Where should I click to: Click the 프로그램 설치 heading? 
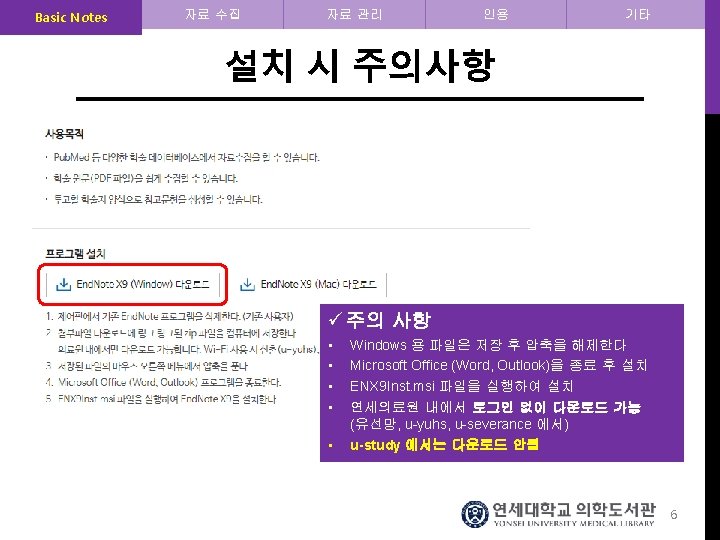coord(75,253)
